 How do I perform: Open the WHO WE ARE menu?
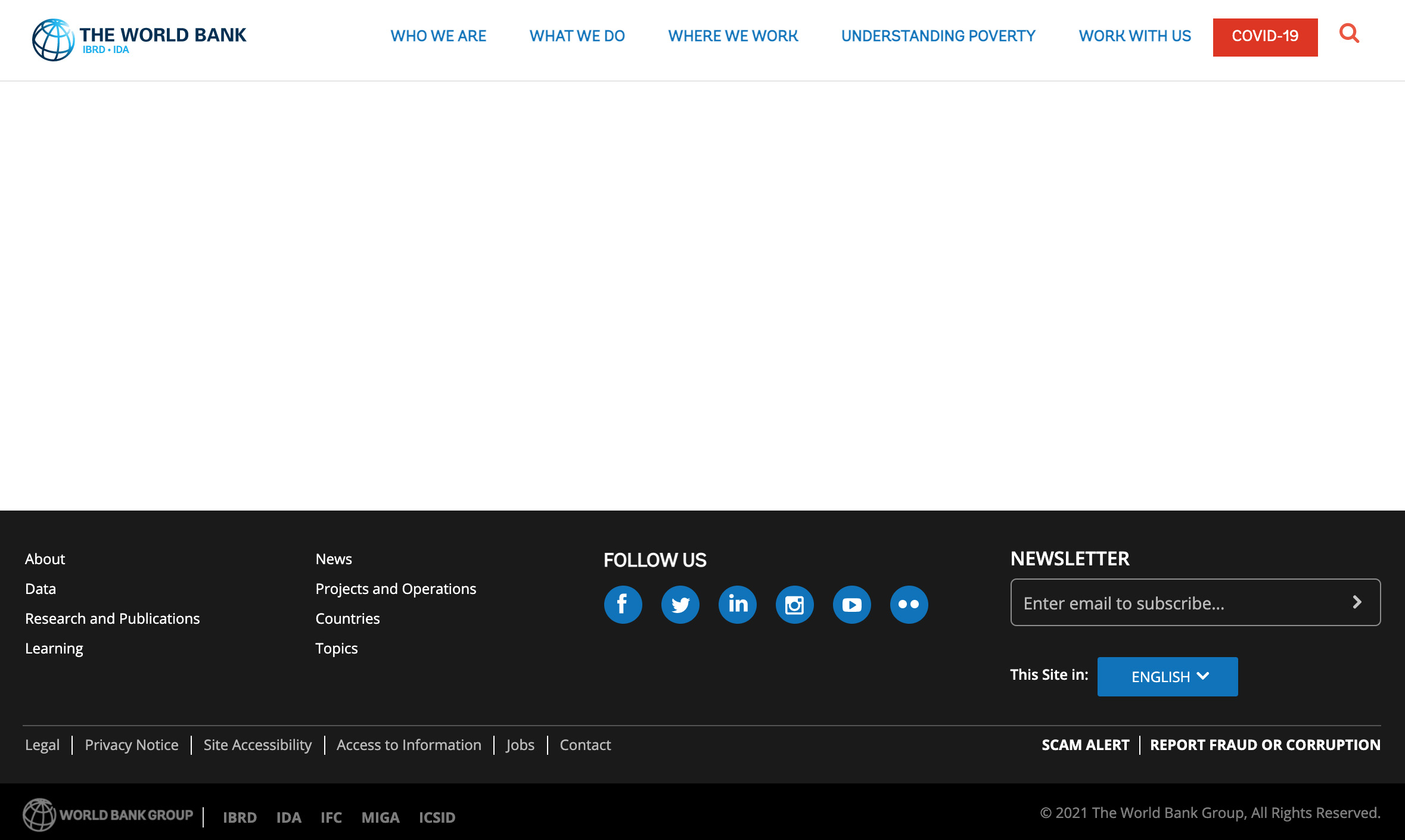coord(438,36)
